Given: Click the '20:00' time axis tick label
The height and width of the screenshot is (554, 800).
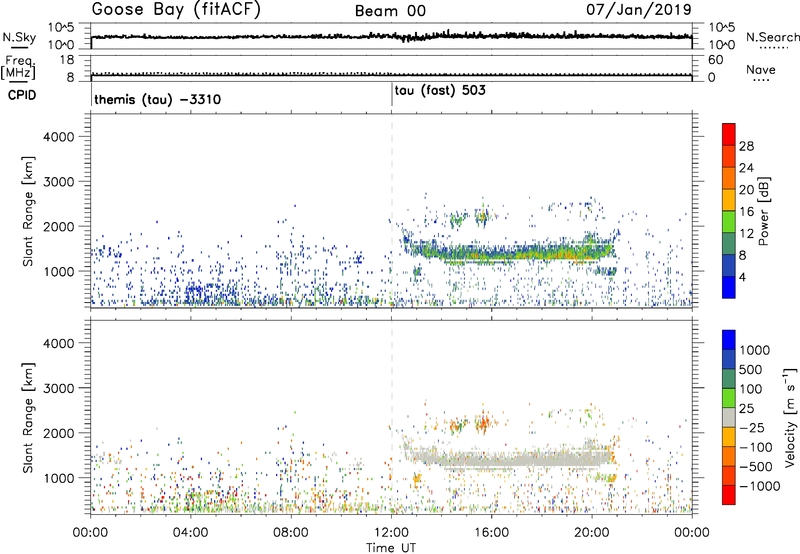Looking at the screenshot, I should (592, 533).
